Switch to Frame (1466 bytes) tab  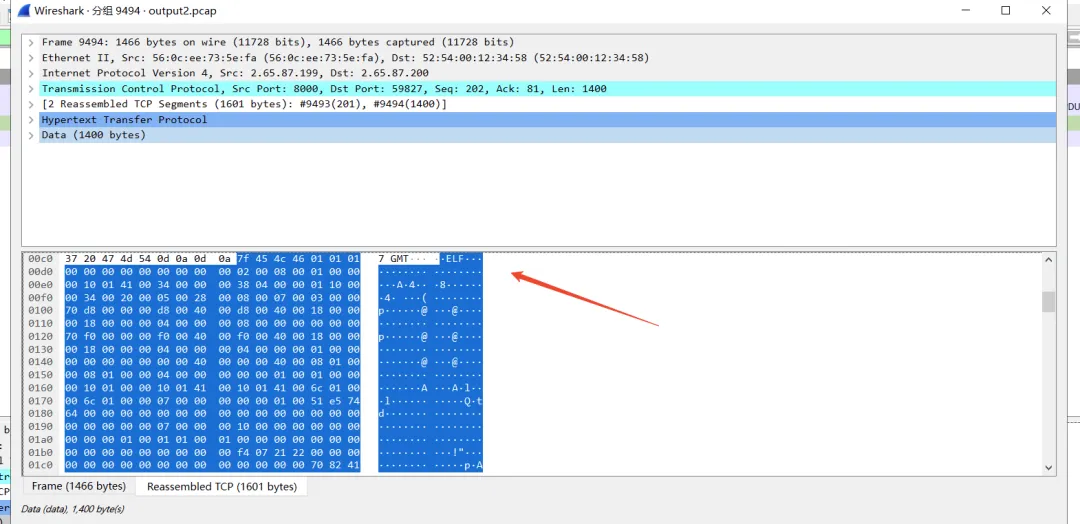coord(79,486)
